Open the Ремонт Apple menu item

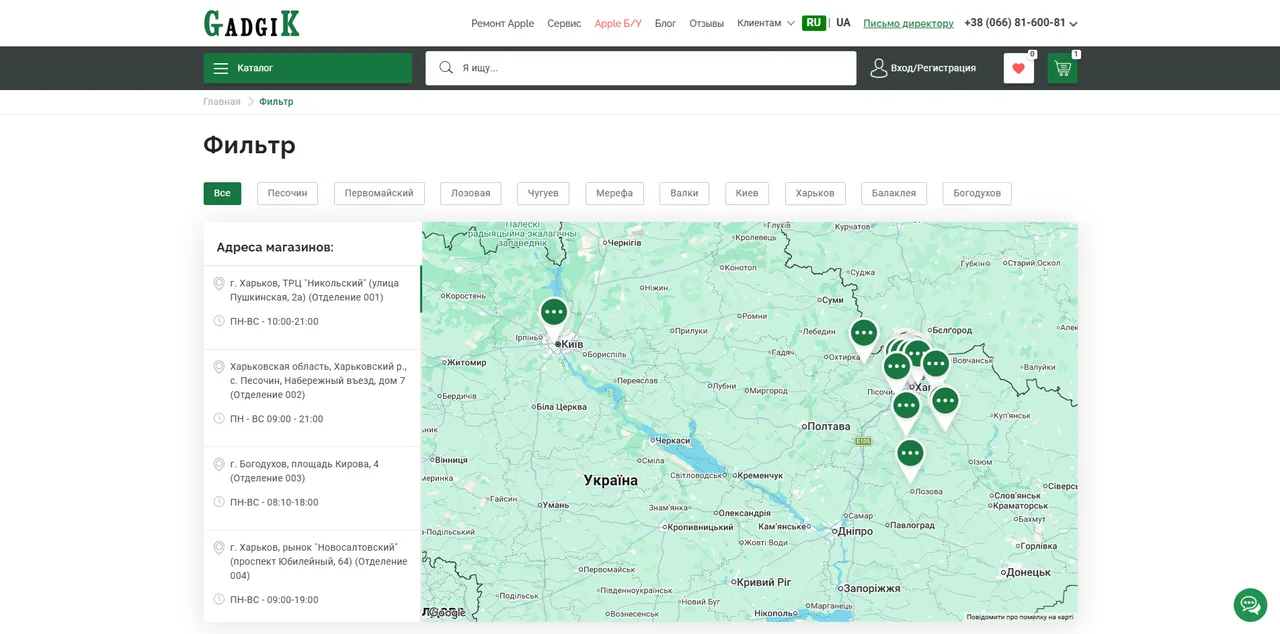coord(503,23)
